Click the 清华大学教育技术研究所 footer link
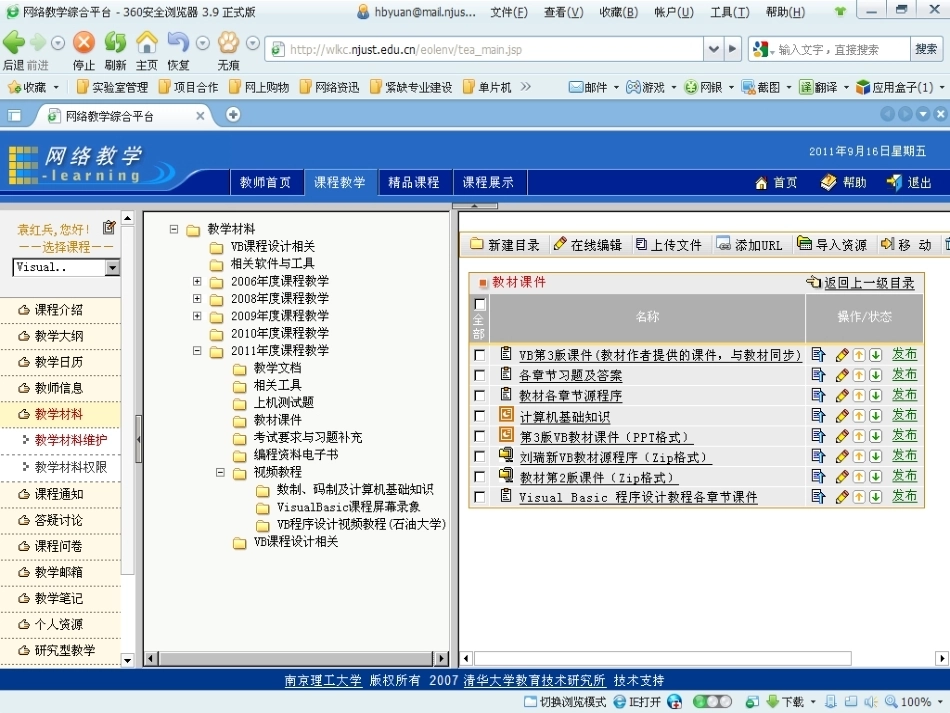 point(534,680)
